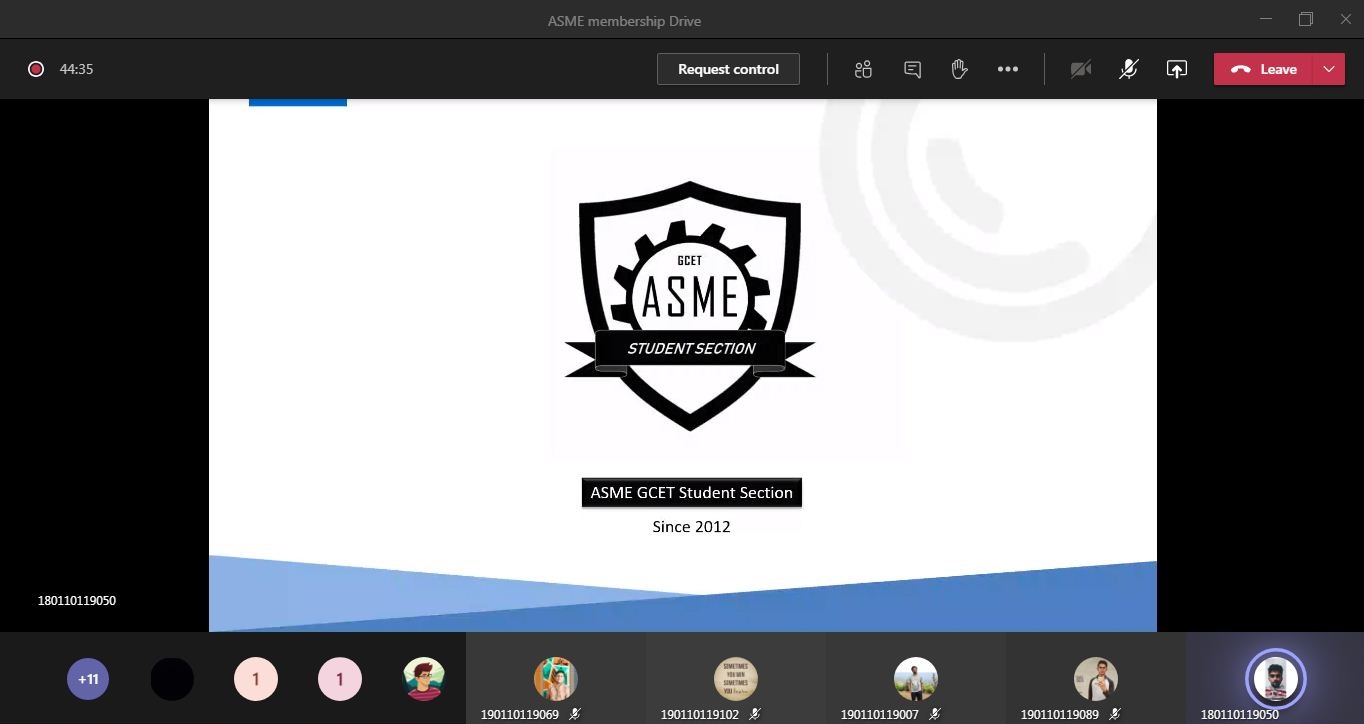
Task: Show the participants panel
Action: 864,69
